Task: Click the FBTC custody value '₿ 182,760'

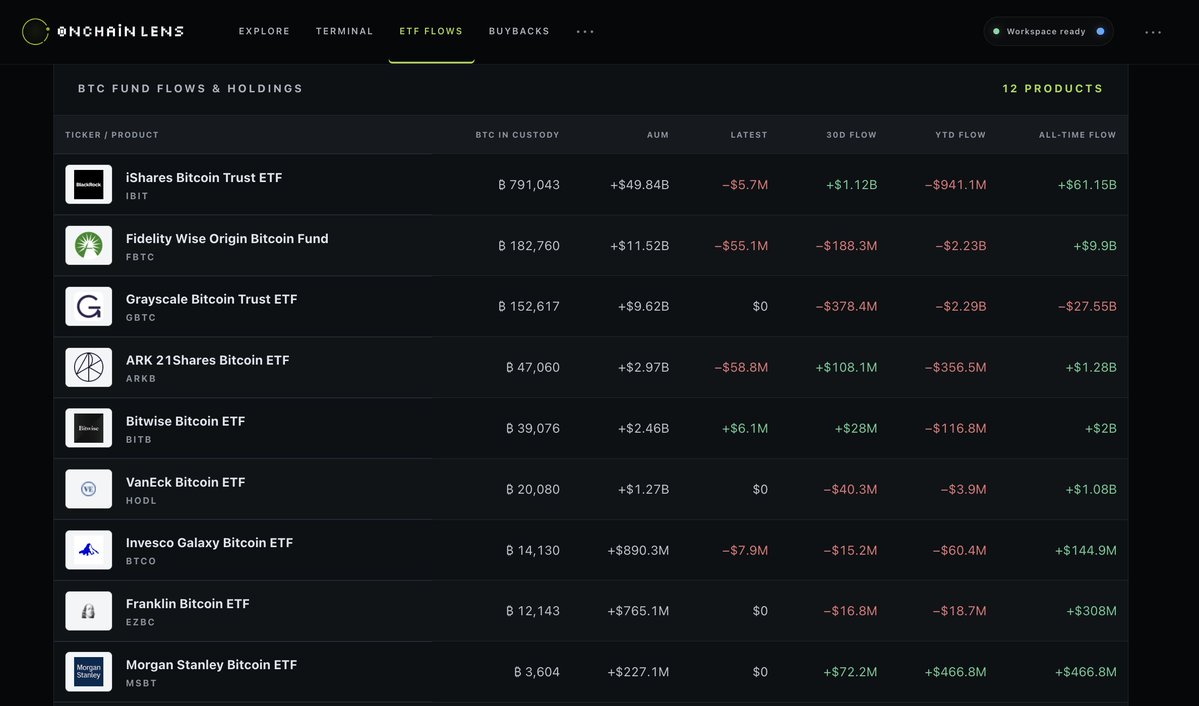Action: click(529, 246)
